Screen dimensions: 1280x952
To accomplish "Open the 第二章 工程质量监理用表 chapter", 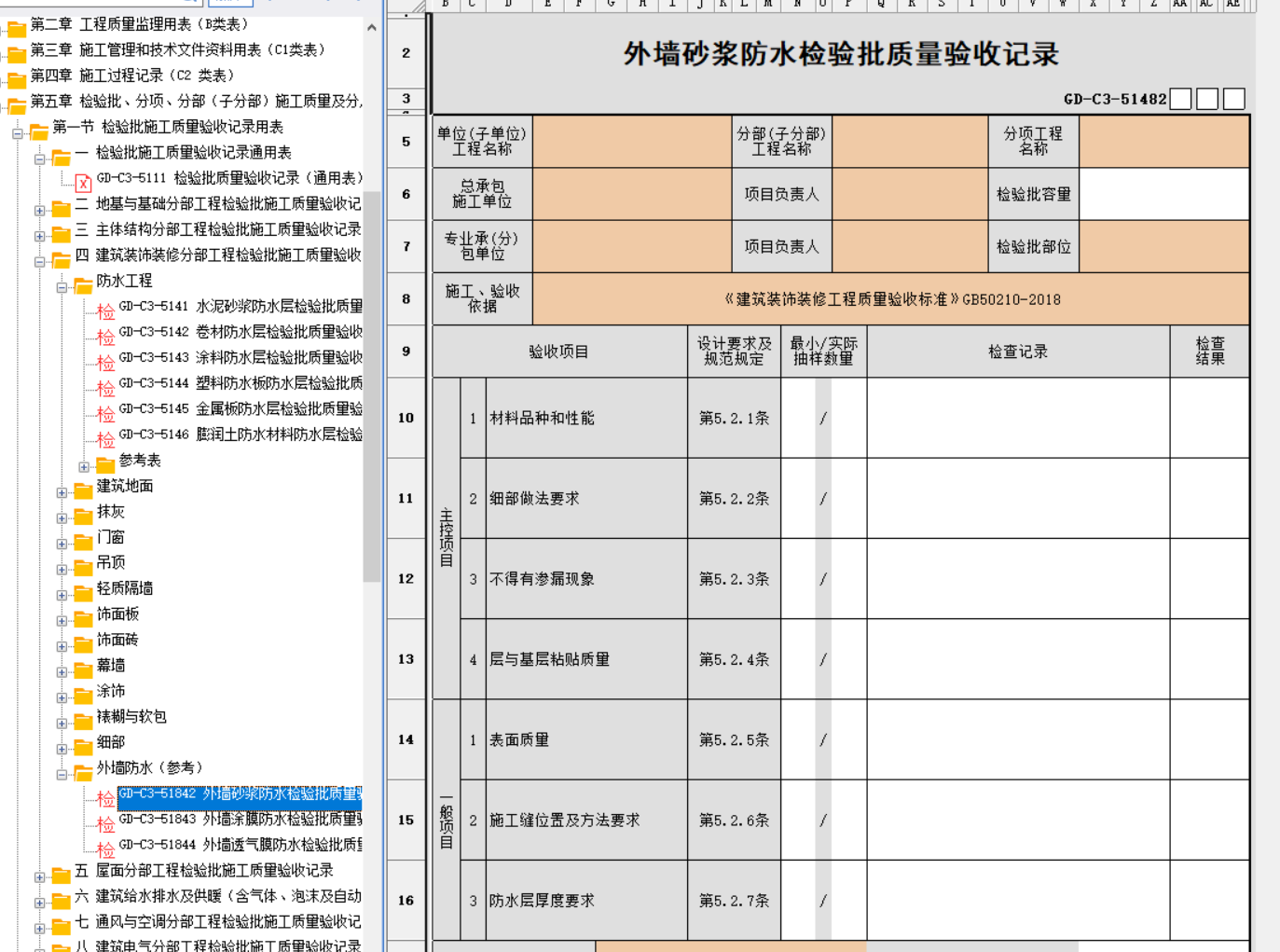I will tap(140, 24).
